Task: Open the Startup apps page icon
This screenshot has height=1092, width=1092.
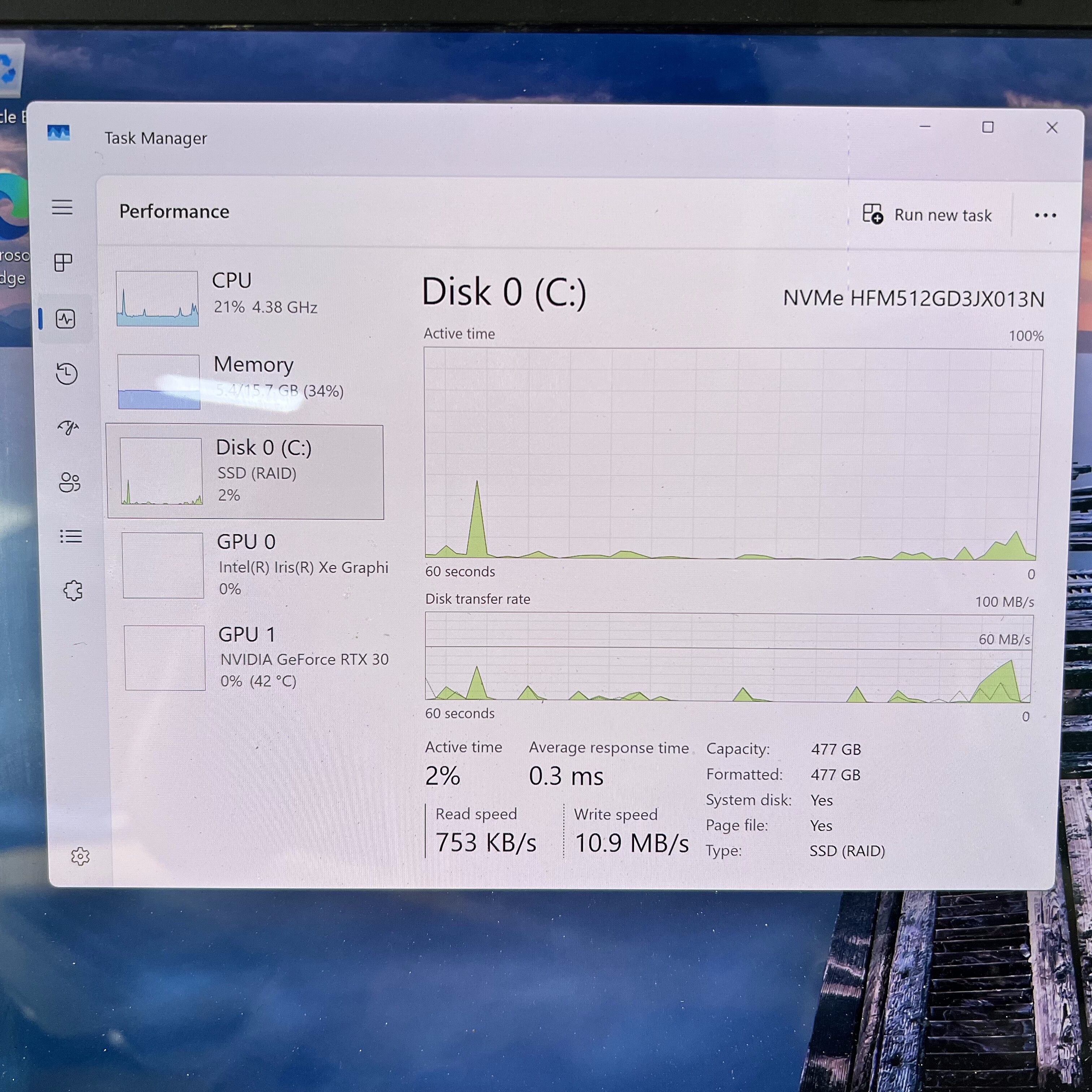Action: coord(68,428)
